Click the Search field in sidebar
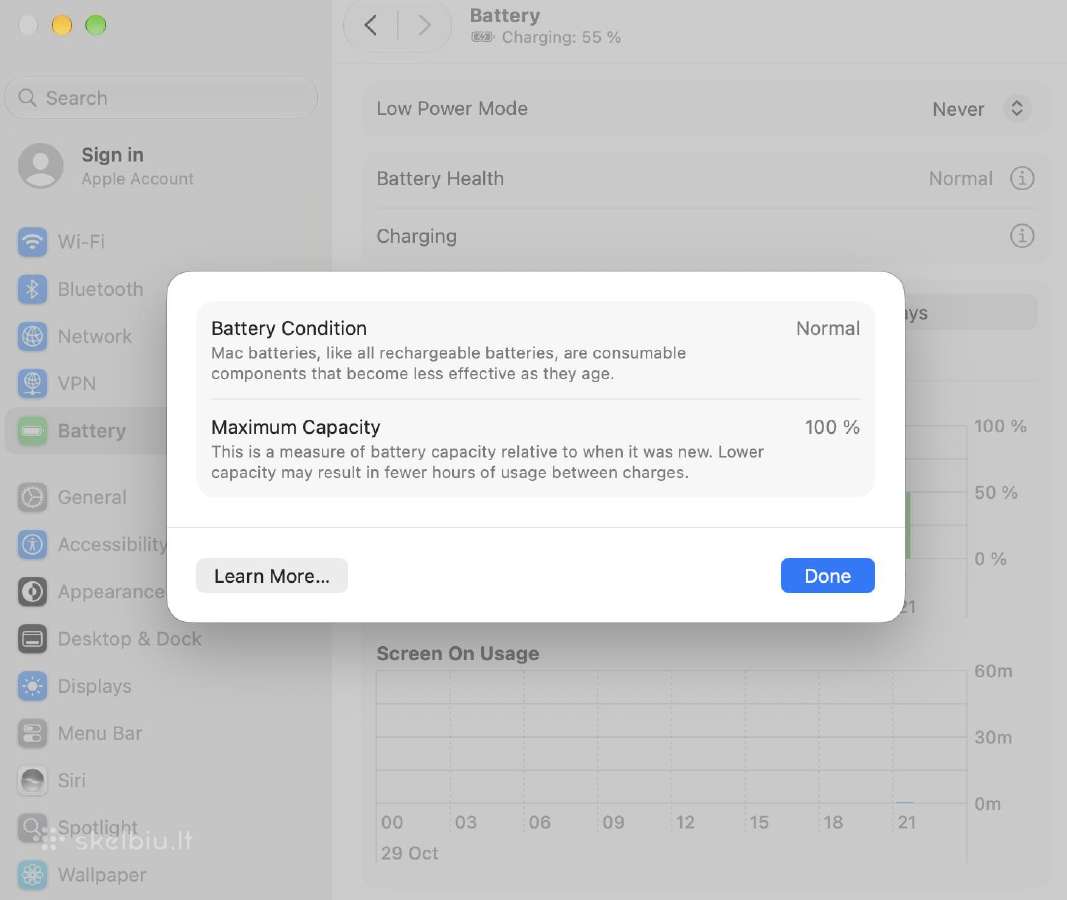Image resolution: width=1067 pixels, height=900 pixels. click(x=161, y=98)
